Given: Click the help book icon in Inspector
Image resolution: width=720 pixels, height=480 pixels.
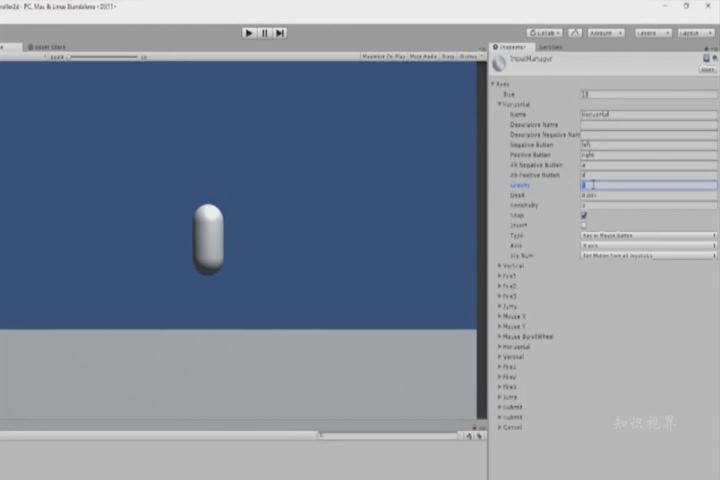Looking at the screenshot, I should tap(704, 60).
